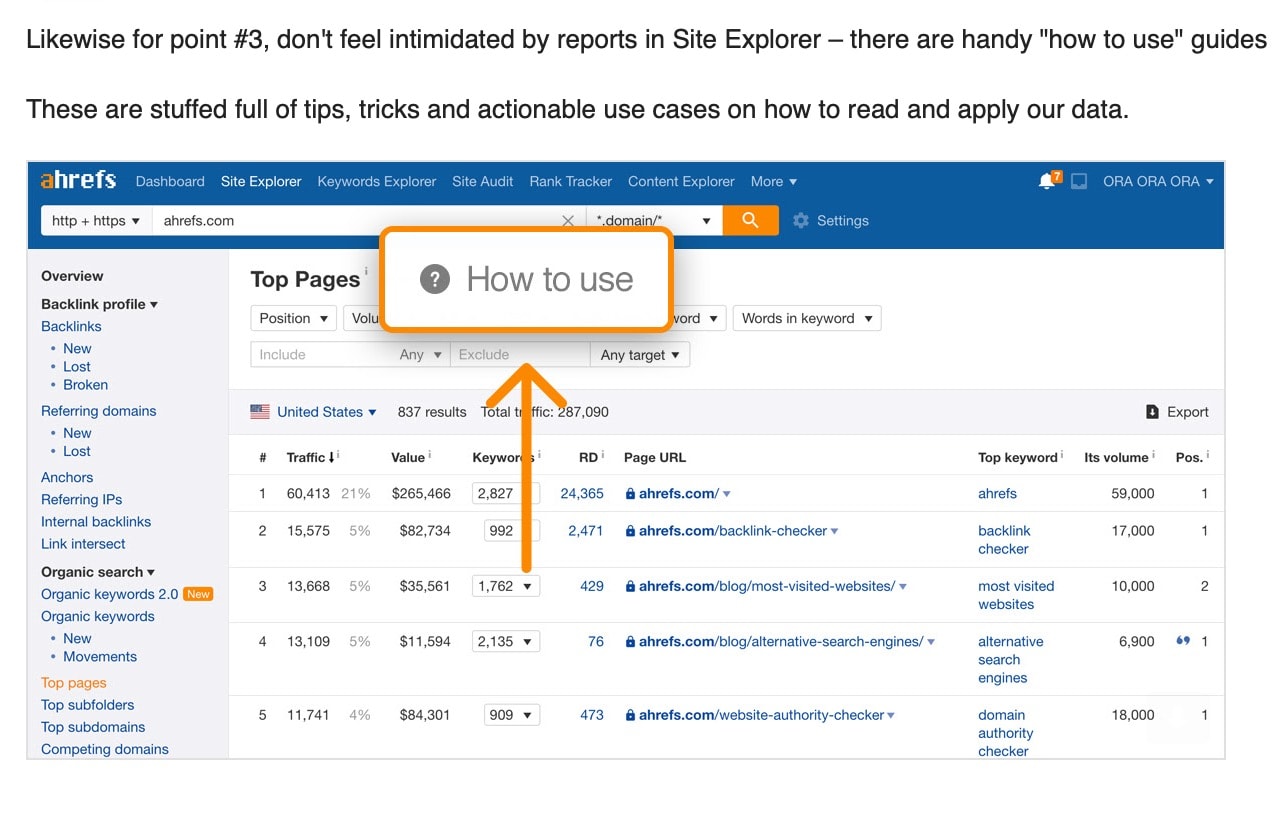Viewport: 1274px width, 822px height.
Task: Open the alternative-search-engines page URL
Action: tap(781, 642)
